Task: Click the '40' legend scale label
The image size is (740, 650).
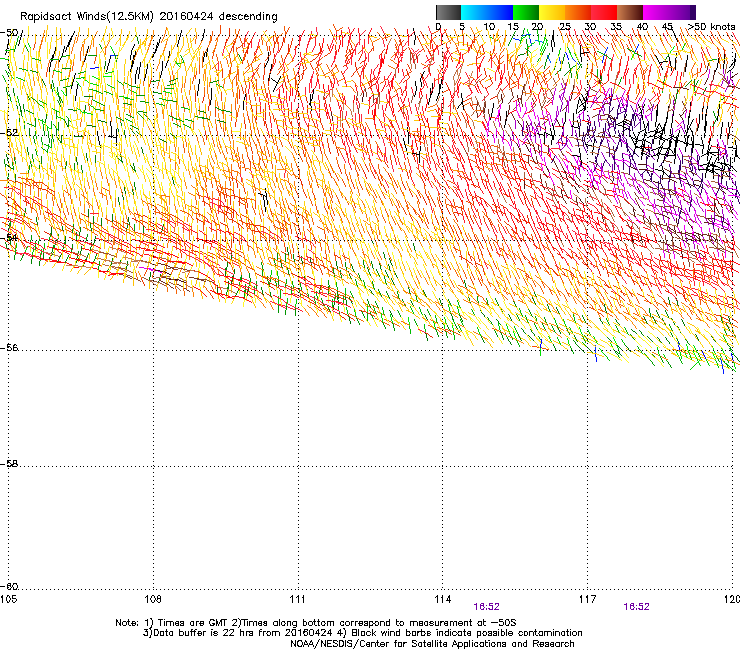Action: tap(642, 27)
